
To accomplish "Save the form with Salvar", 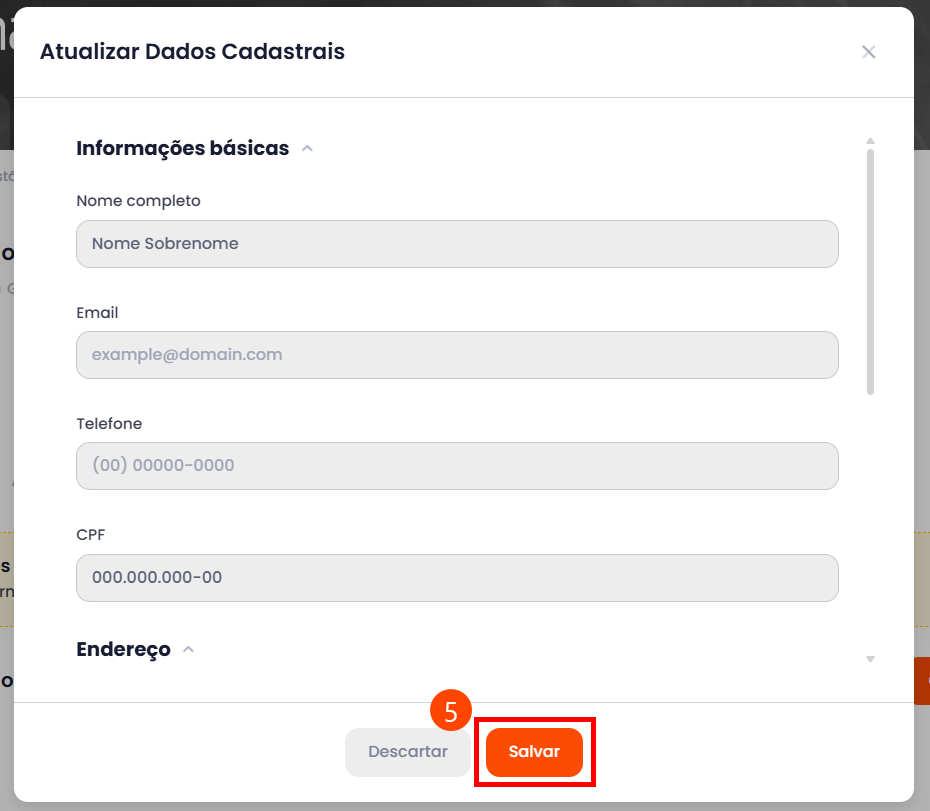I will (x=534, y=752).
